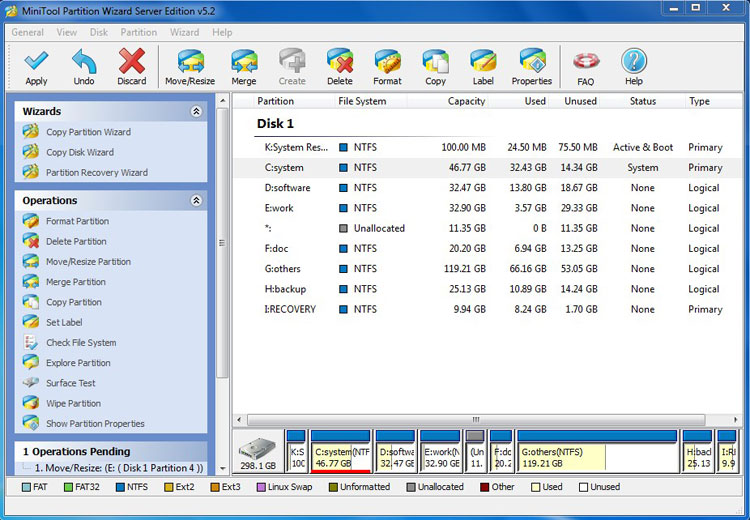Collapse the Wizards panel
750x520 pixels.
(196, 111)
